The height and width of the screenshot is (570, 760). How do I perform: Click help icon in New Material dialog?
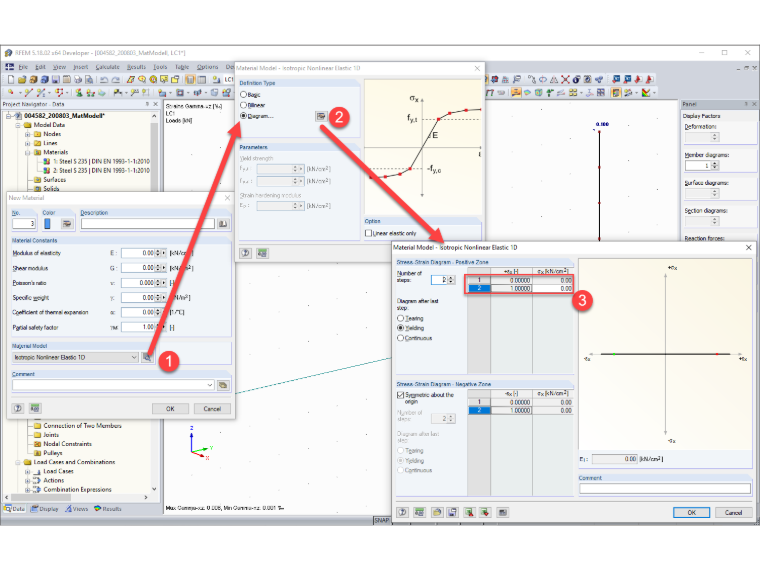click(18, 408)
